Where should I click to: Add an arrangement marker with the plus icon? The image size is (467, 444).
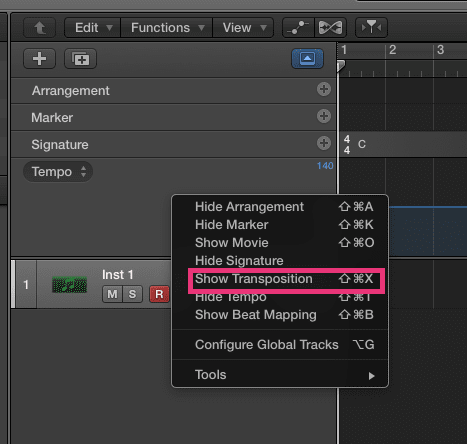[x=324, y=89]
